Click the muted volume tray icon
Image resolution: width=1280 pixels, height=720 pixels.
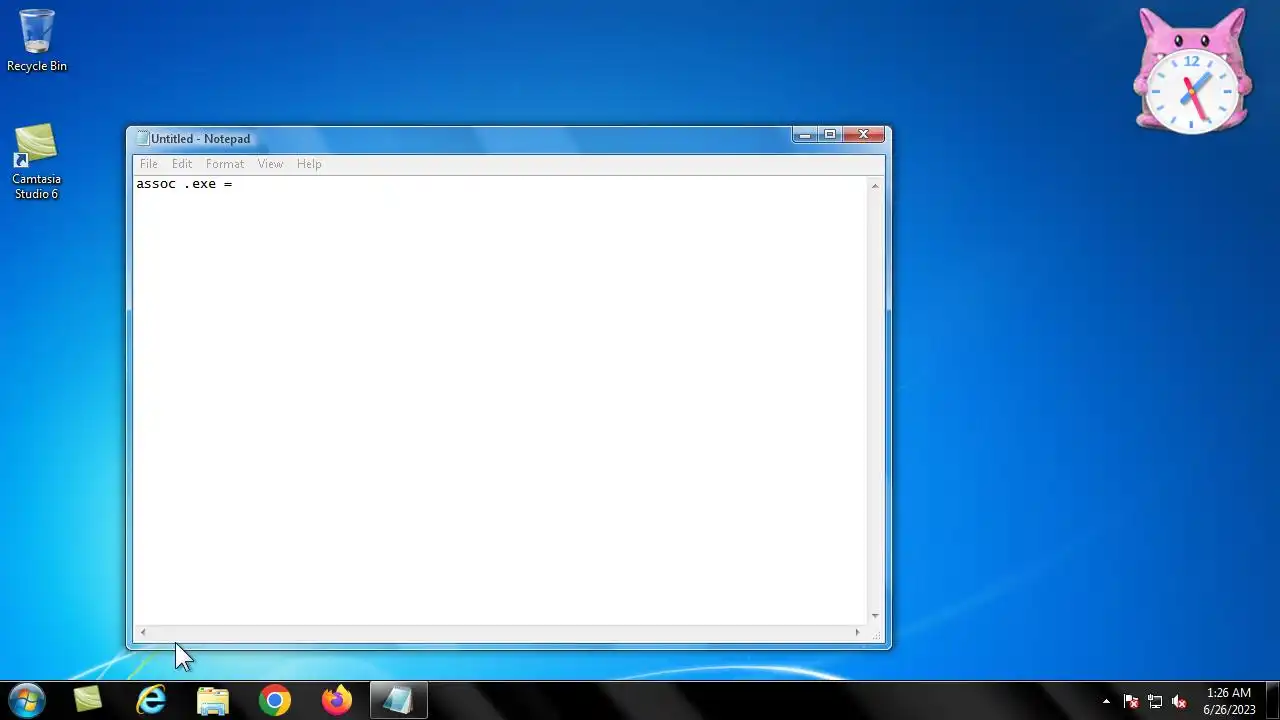click(x=1179, y=701)
